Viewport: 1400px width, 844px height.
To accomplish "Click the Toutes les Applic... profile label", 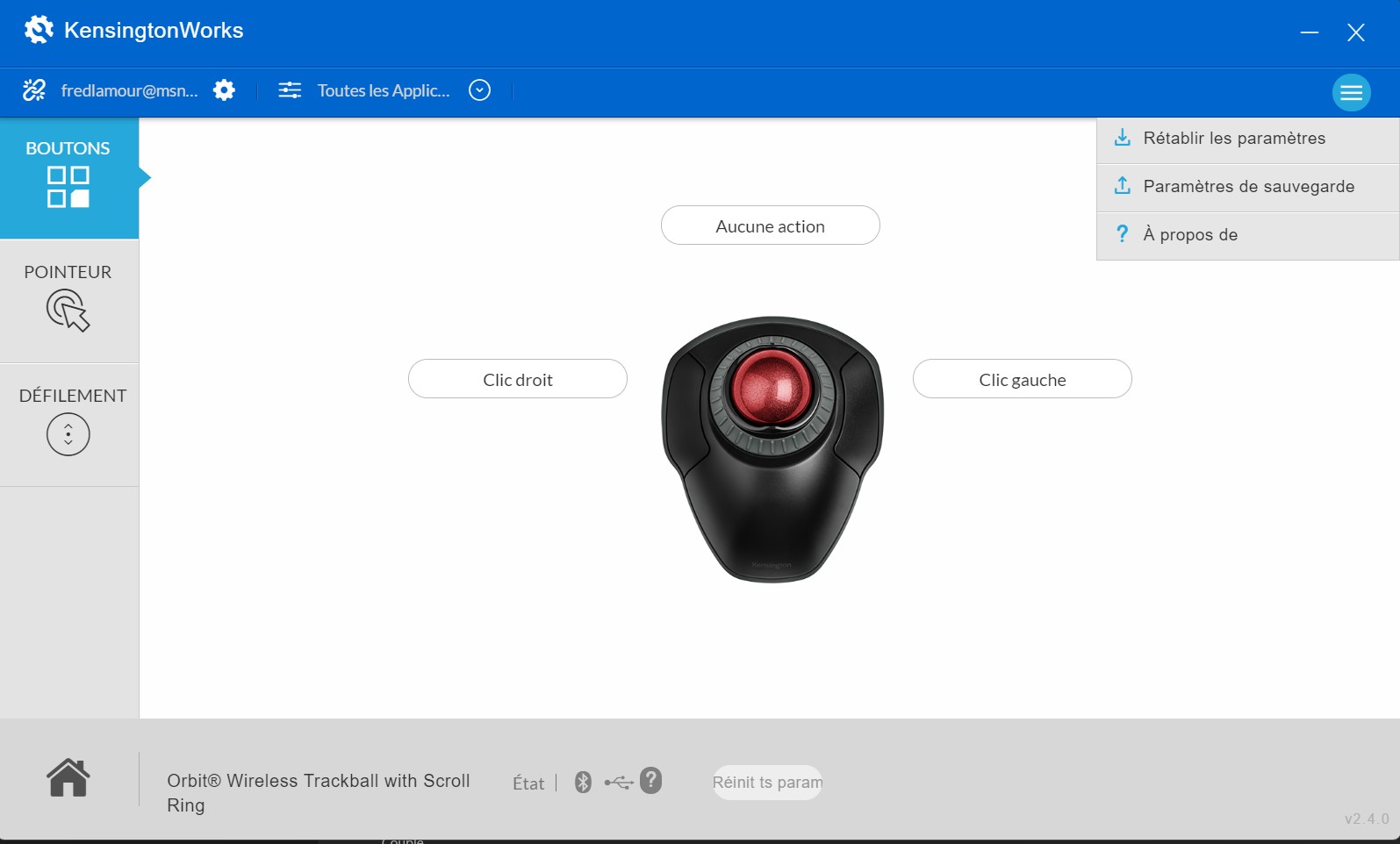I will [x=384, y=90].
